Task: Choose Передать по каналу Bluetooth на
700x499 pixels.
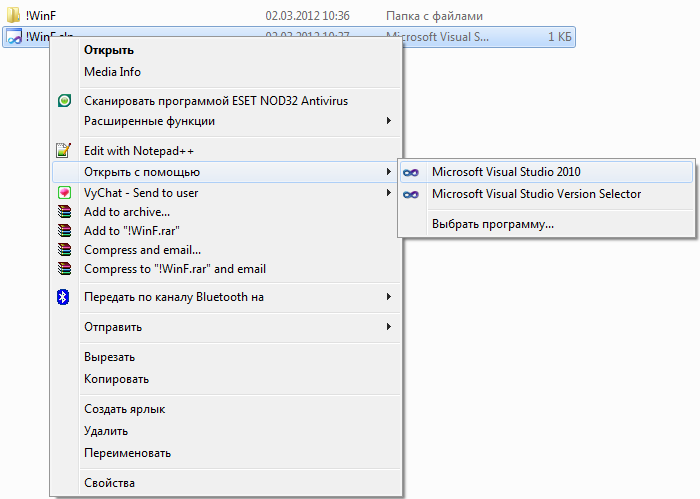Action: [226, 297]
